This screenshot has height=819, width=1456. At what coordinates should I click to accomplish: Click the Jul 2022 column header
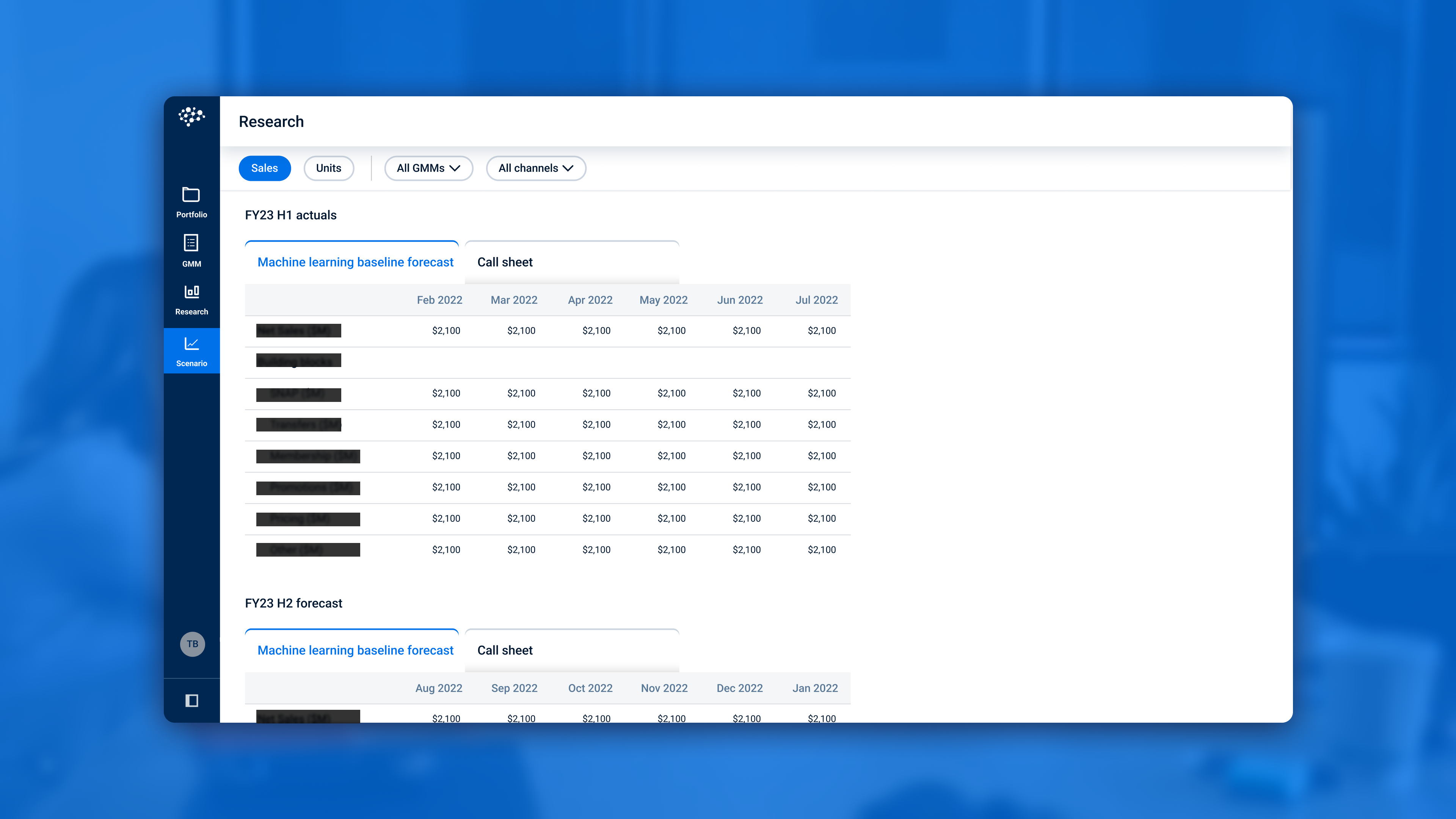tap(817, 300)
